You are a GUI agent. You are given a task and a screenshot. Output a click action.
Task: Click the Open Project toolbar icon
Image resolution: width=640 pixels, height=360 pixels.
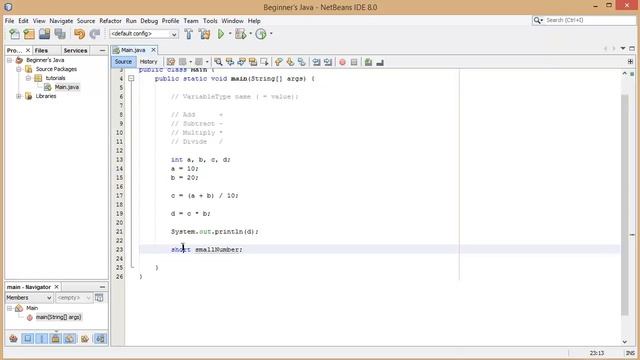point(44,34)
